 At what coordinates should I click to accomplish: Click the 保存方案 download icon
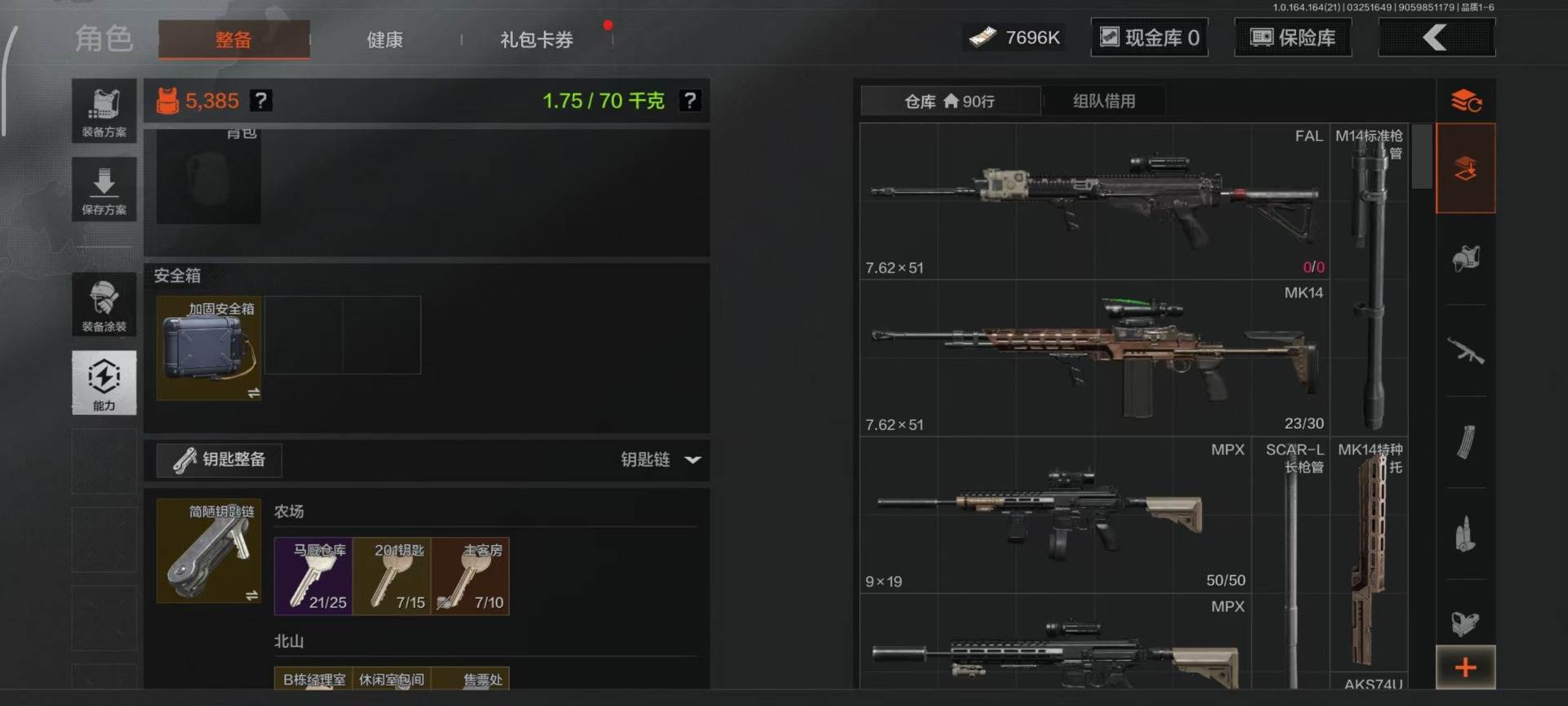104,190
